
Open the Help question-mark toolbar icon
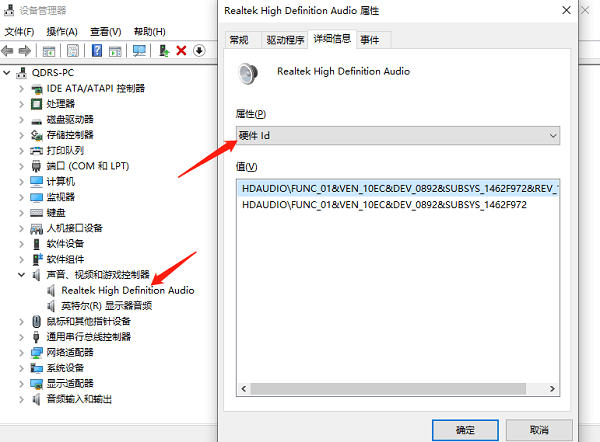point(97,51)
